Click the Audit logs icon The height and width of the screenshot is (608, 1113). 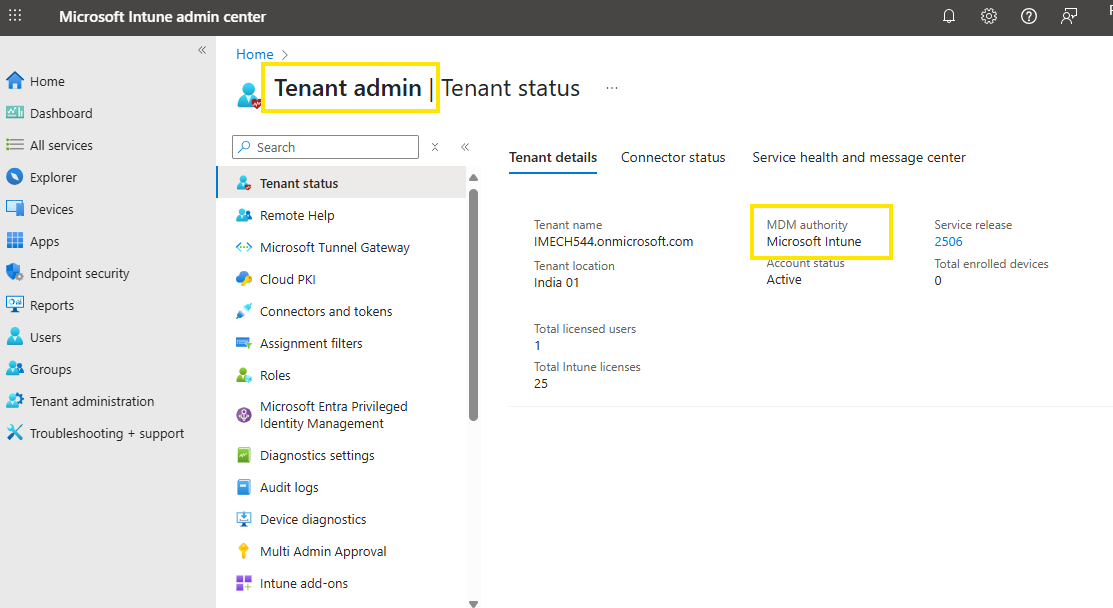pos(243,487)
